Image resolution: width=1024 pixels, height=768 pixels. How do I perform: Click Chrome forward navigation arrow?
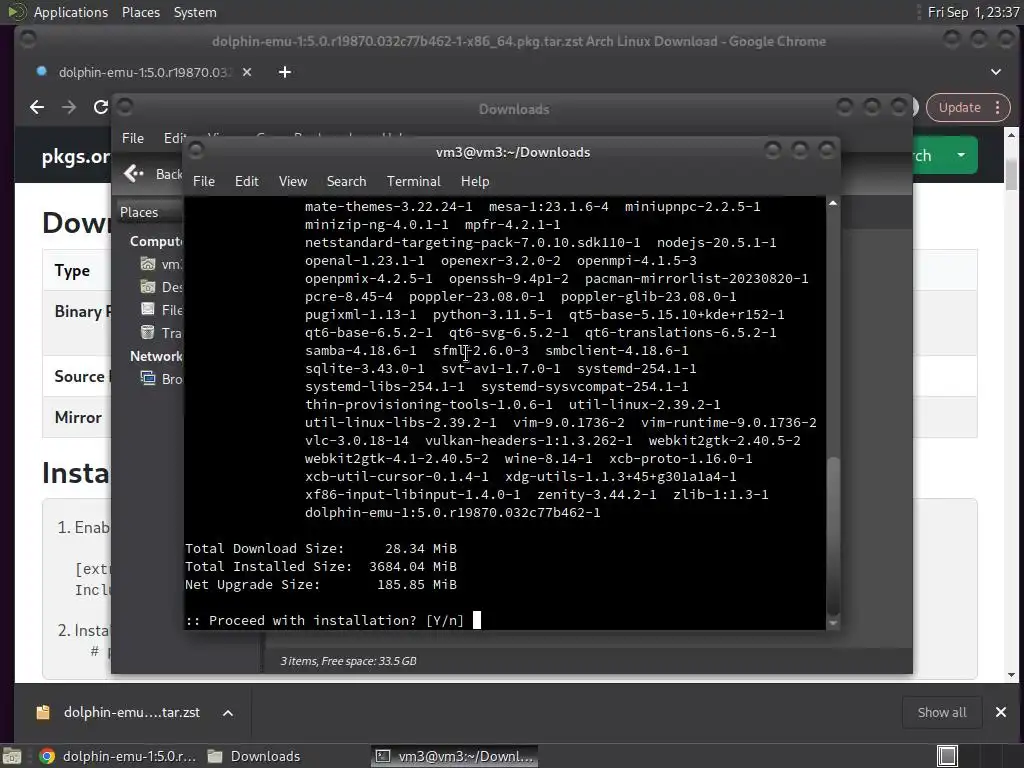tap(69, 107)
